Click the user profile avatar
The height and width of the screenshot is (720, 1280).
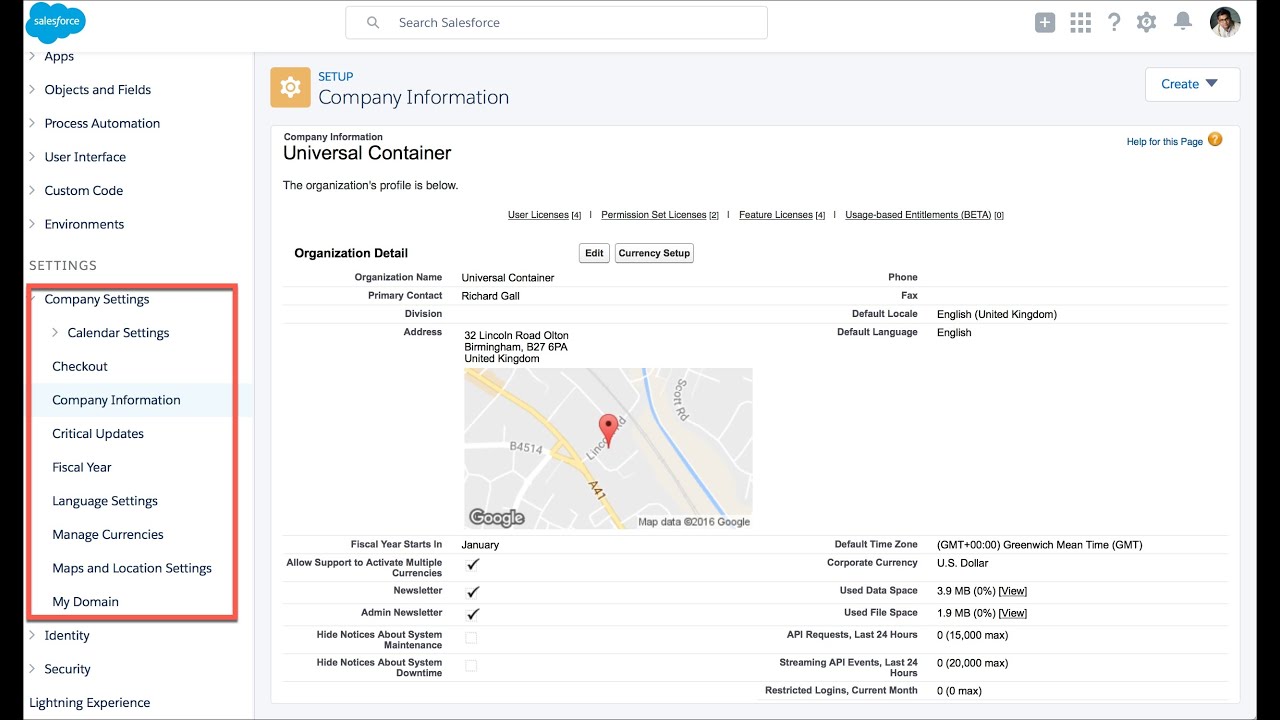tap(1225, 22)
